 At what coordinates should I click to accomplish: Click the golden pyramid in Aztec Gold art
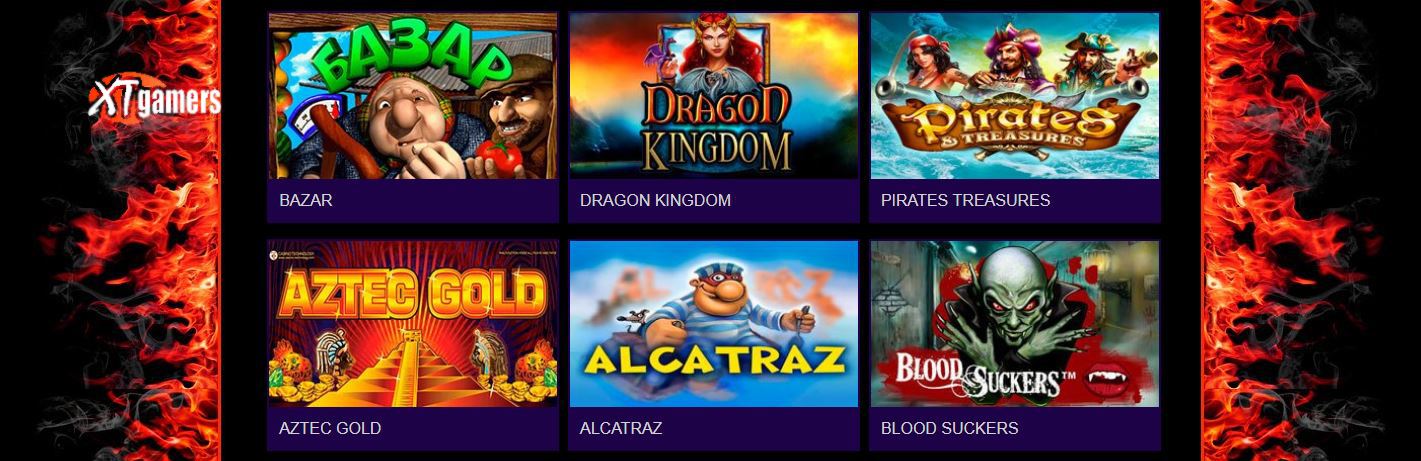(410, 365)
